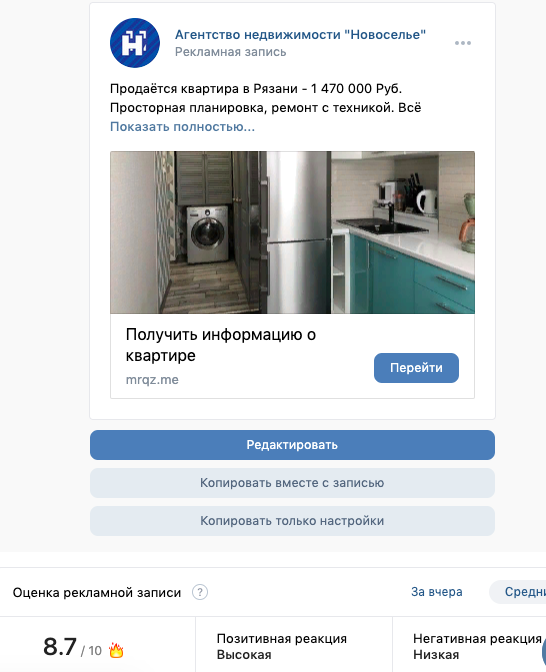Click the Перейти button
This screenshot has width=546, height=672.
tap(416, 368)
